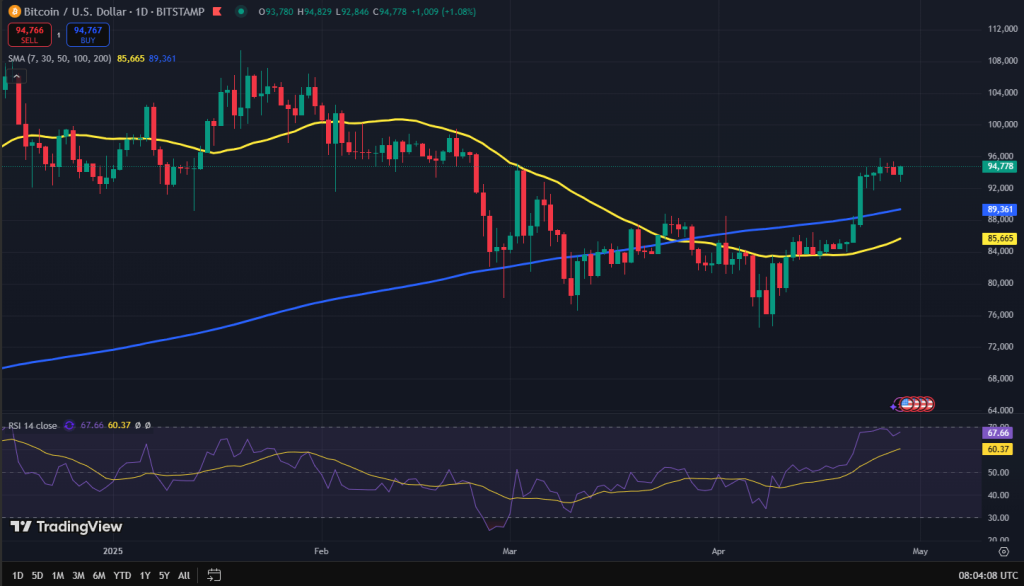The height and width of the screenshot is (586, 1024).
Task: Open time axis settings gear icon
Action: click(1004, 552)
